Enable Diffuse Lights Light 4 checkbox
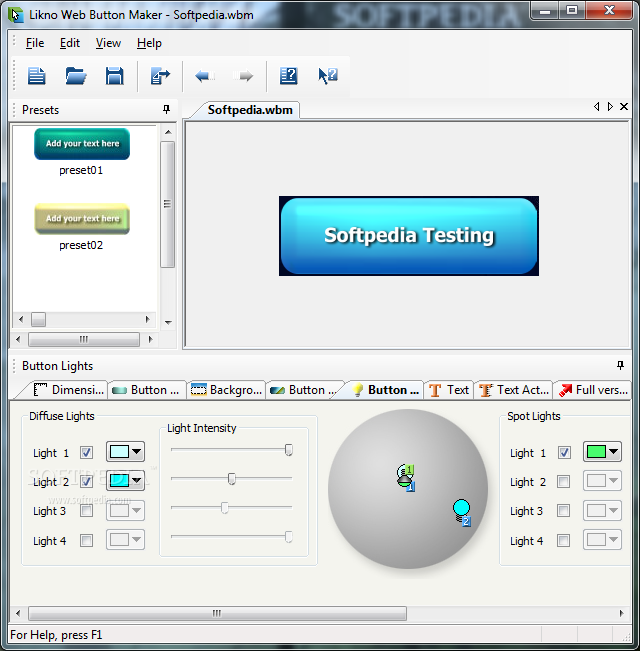Image resolution: width=640 pixels, height=651 pixels. click(86, 540)
